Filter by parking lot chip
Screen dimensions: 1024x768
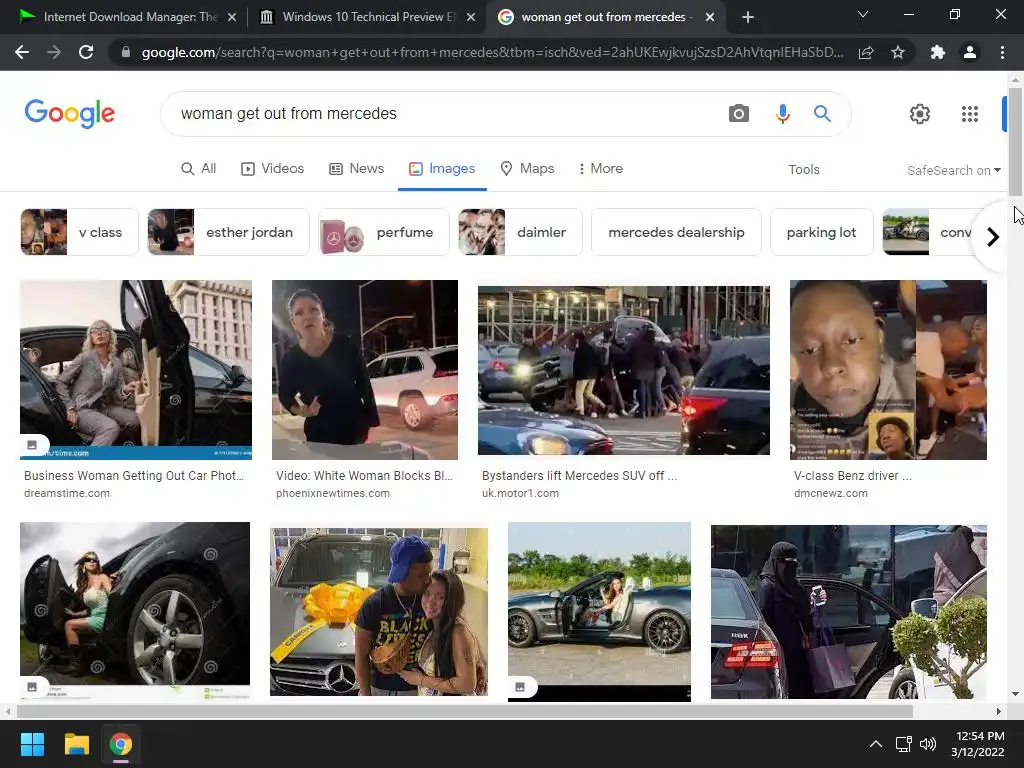[821, 232]
